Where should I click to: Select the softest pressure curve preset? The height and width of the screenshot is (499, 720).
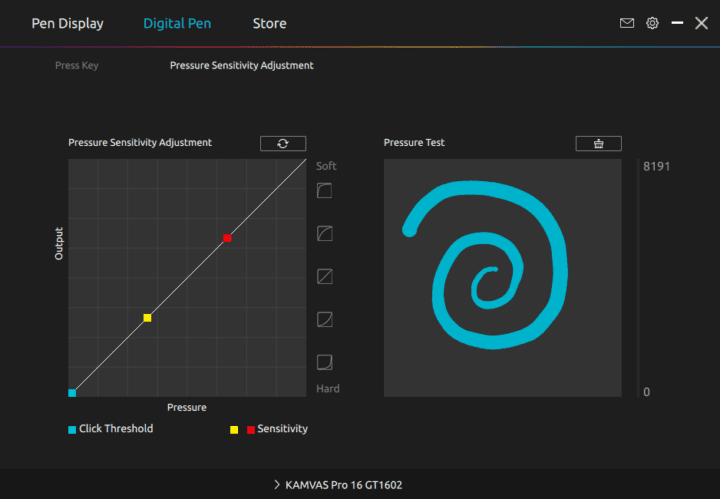324,190
